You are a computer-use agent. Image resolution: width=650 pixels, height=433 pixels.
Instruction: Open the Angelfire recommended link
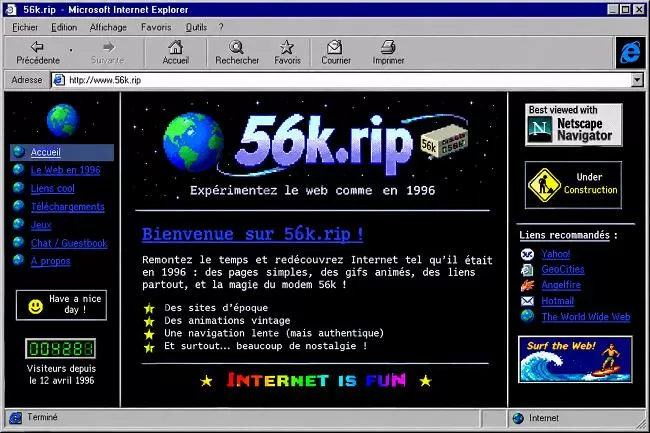point(561,285)
